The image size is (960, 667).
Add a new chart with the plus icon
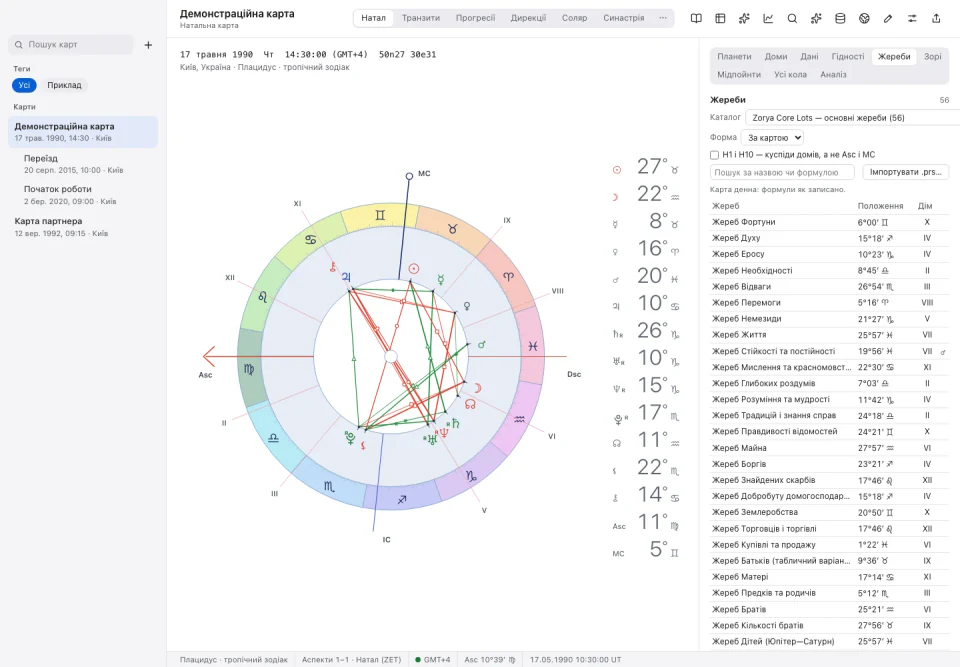pos(148,45)
